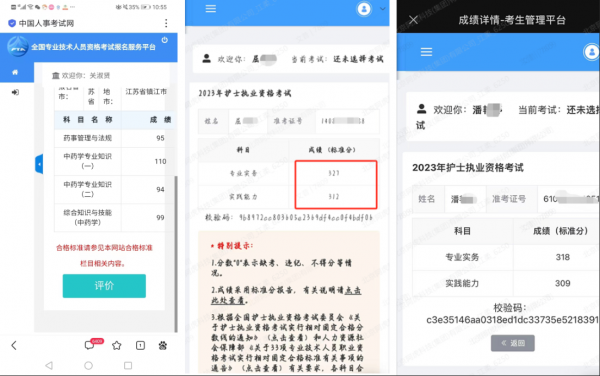This screenshot has width=600, height=376.
Task: Click the red 合格标准 notice text
Action: click(x=104, y=256)
